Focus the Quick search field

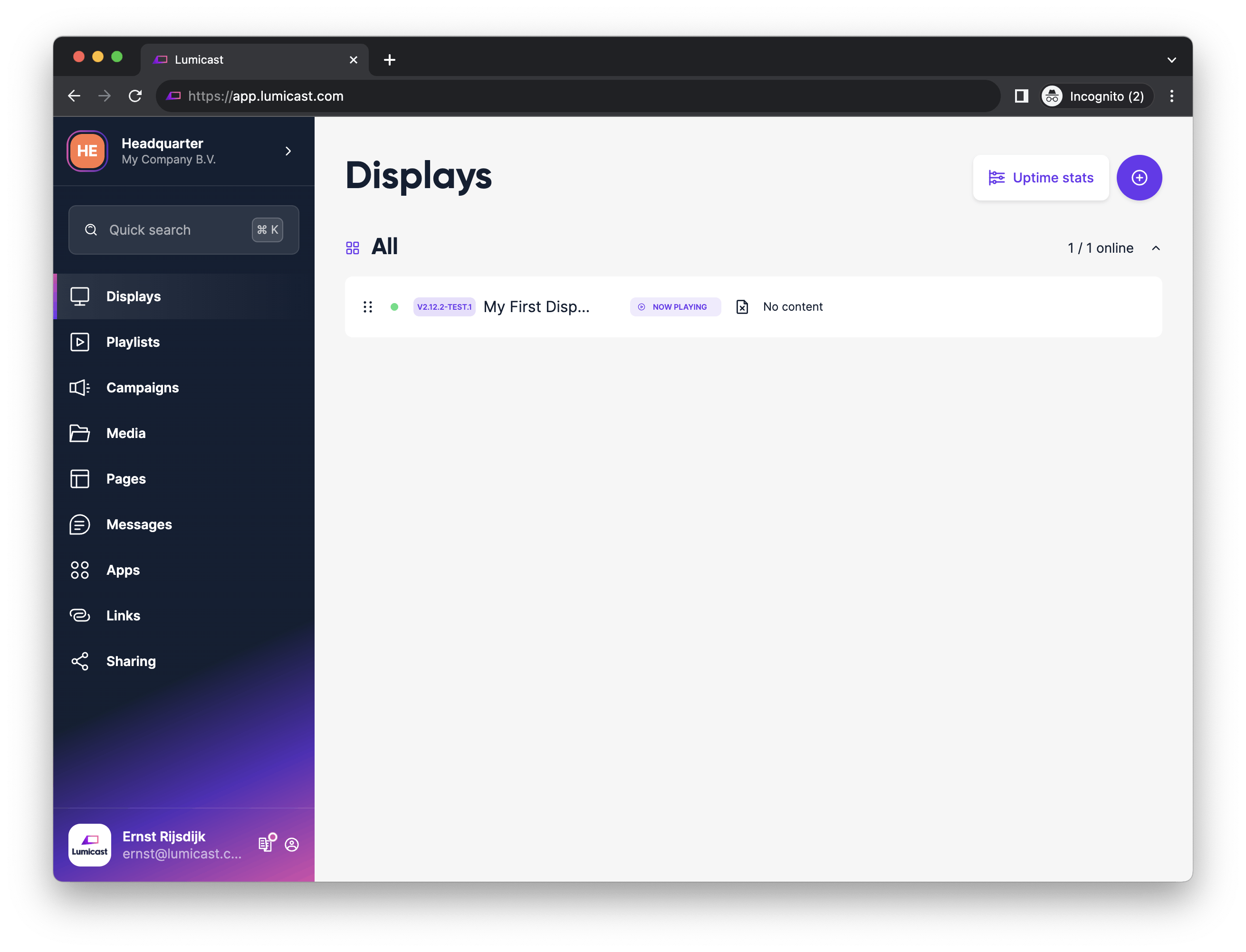point(170,229)
